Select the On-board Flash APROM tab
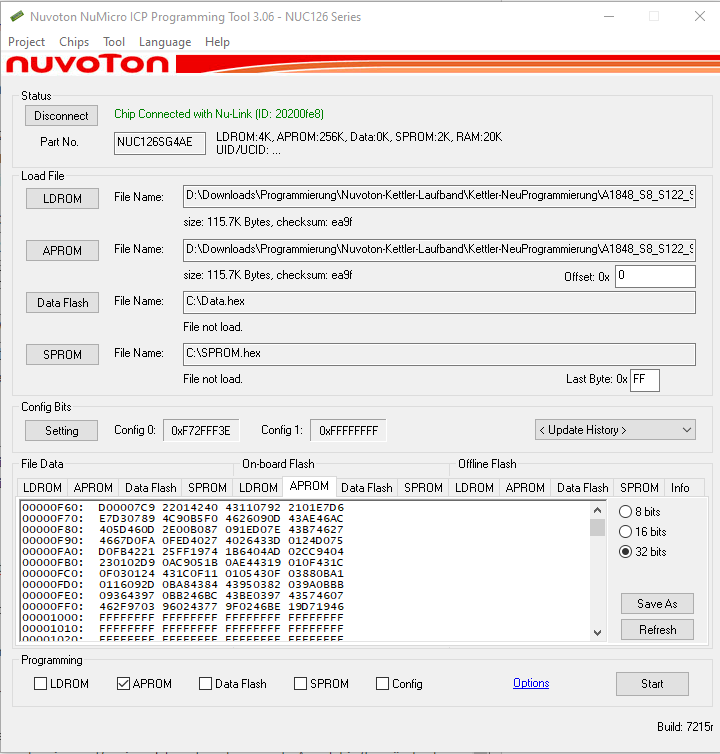 [x=309, y=486]
